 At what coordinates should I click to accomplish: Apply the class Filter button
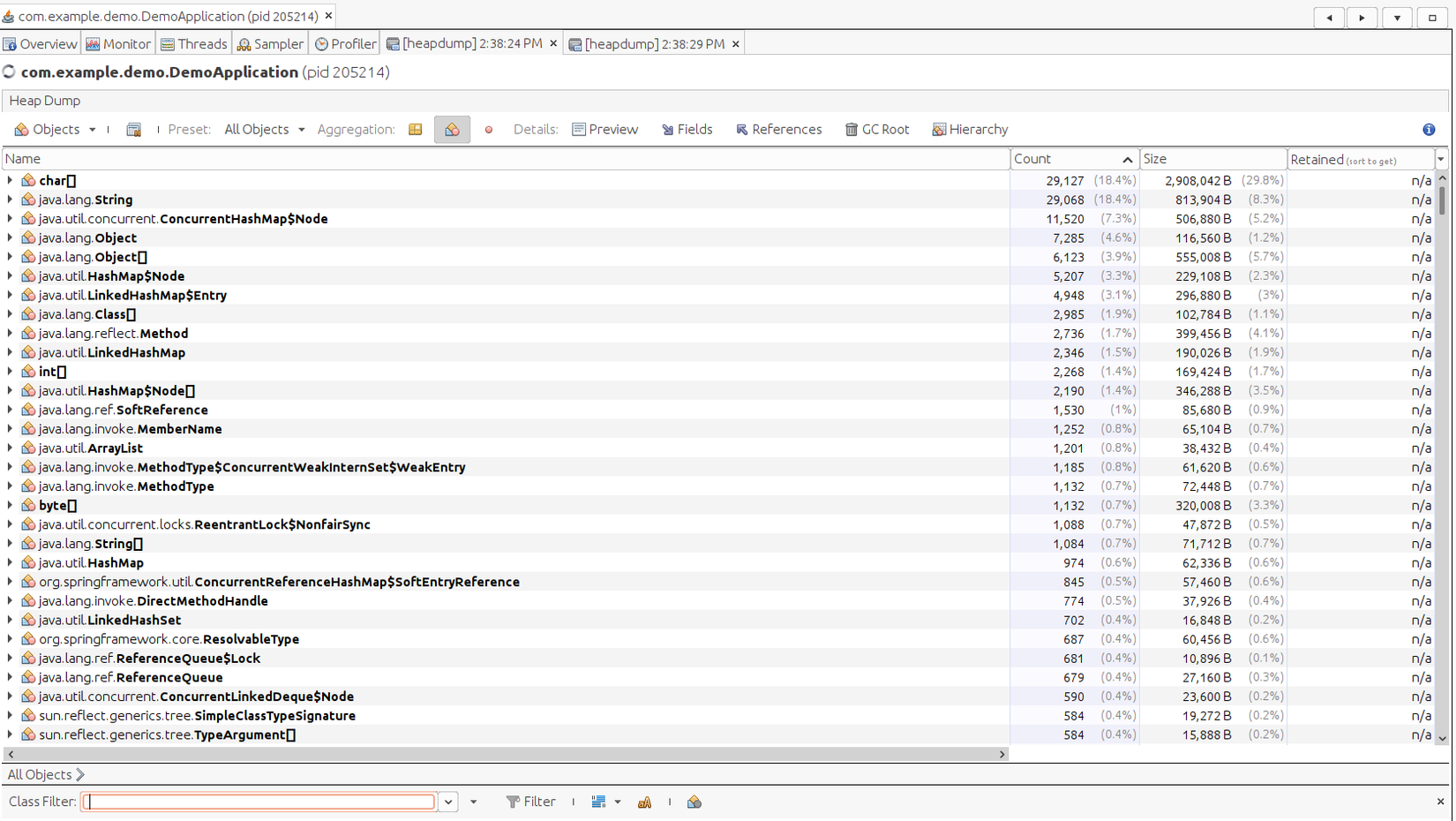[531, 802]
